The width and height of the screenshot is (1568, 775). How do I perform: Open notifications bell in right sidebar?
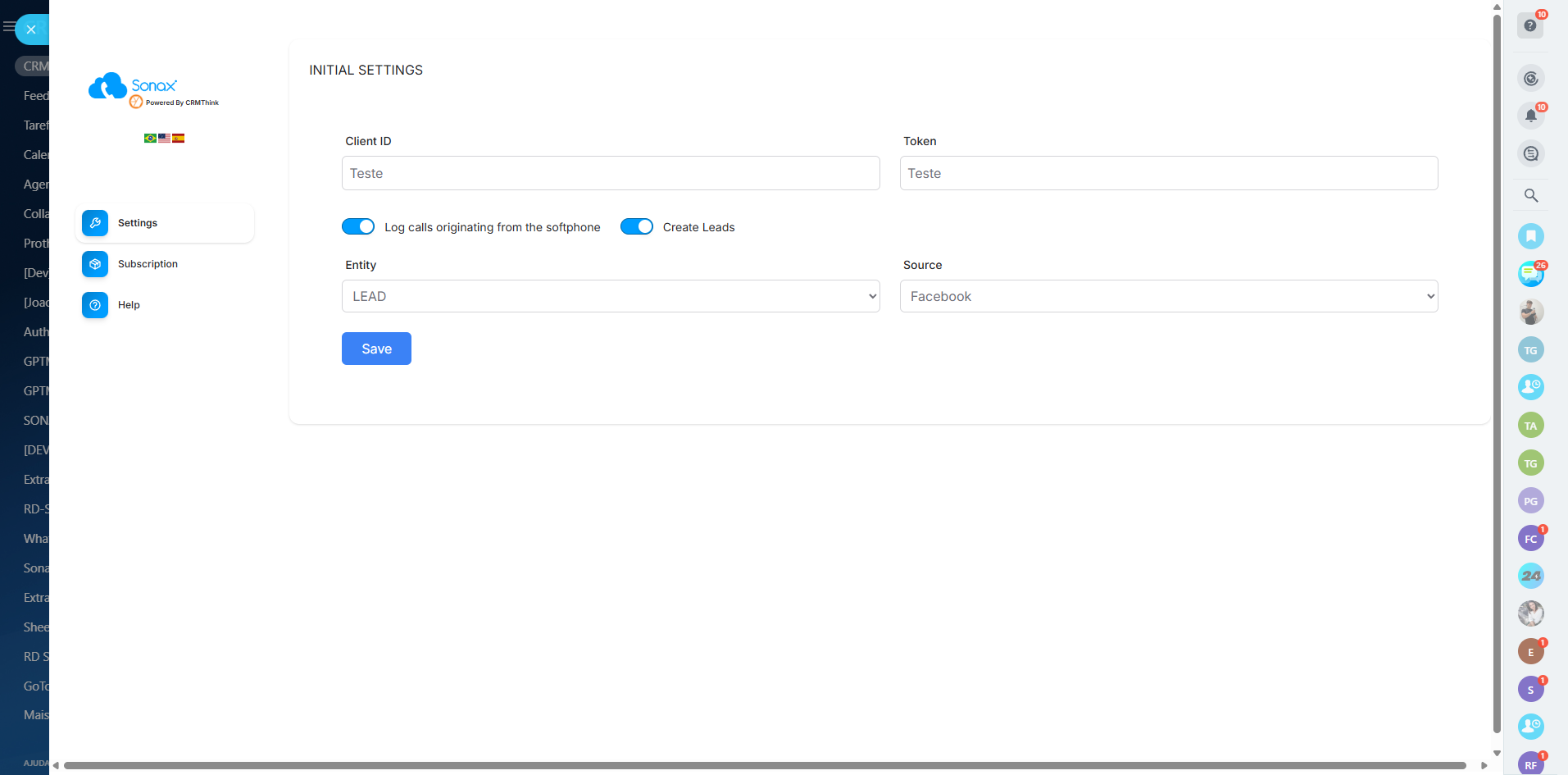[1530, 116]
